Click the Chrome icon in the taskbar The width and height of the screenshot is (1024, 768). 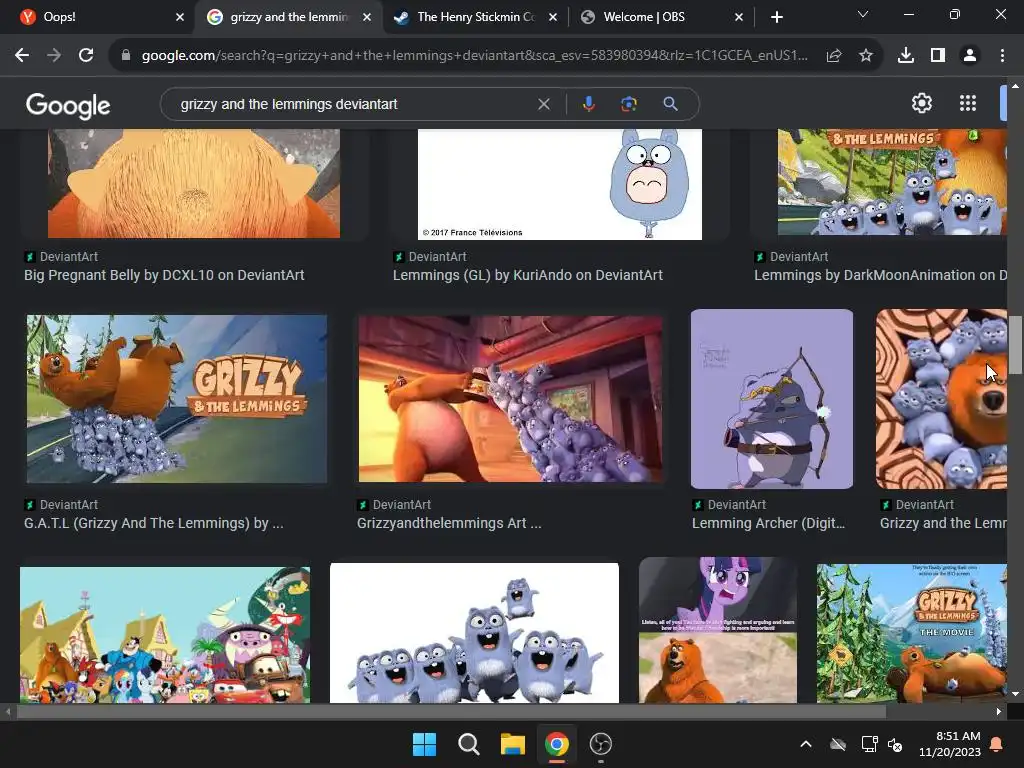556,744
